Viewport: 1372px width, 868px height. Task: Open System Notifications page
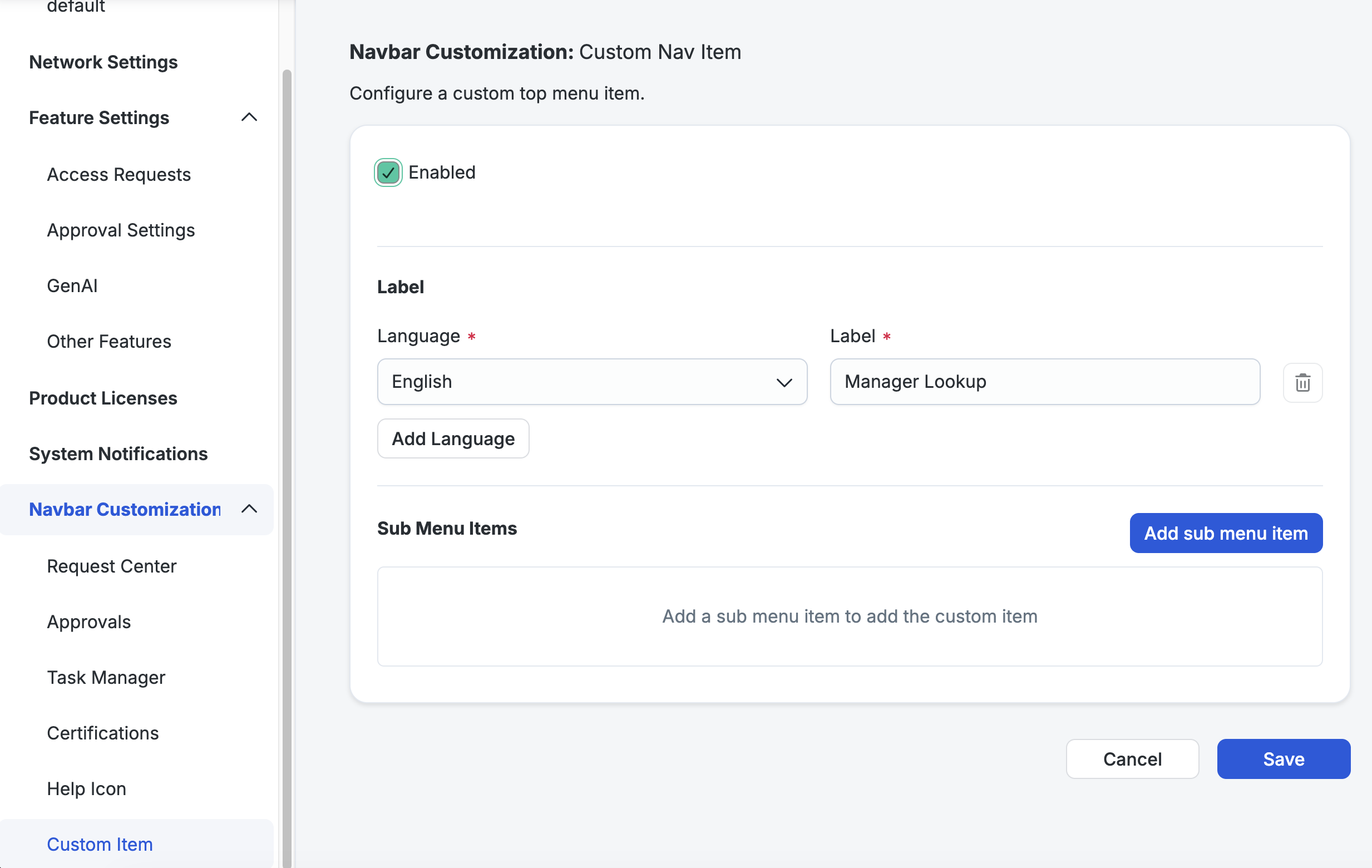pos(119,453)
